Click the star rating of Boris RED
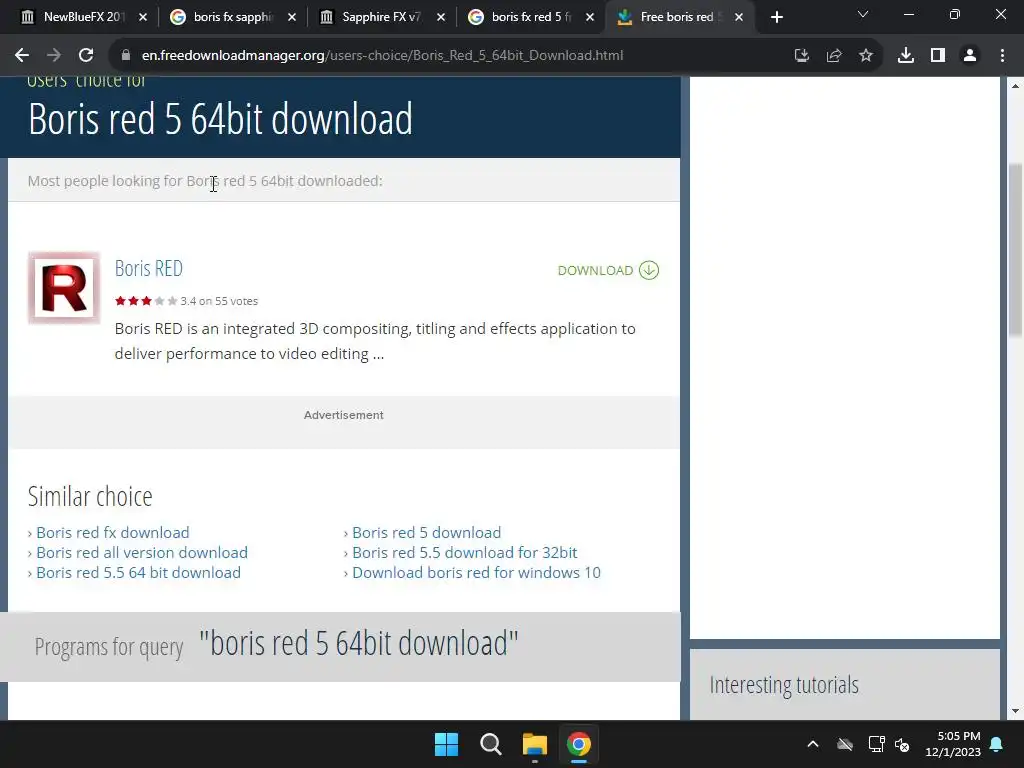The height and width of the screenshot is (768, 1024). click(146, 301)
